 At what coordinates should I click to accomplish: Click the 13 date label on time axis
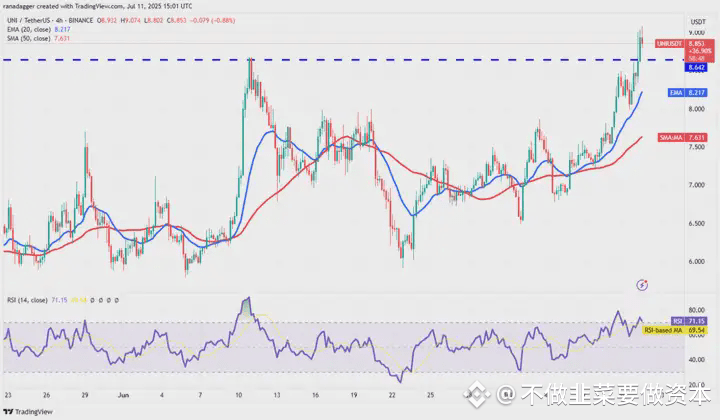[277, 395]
